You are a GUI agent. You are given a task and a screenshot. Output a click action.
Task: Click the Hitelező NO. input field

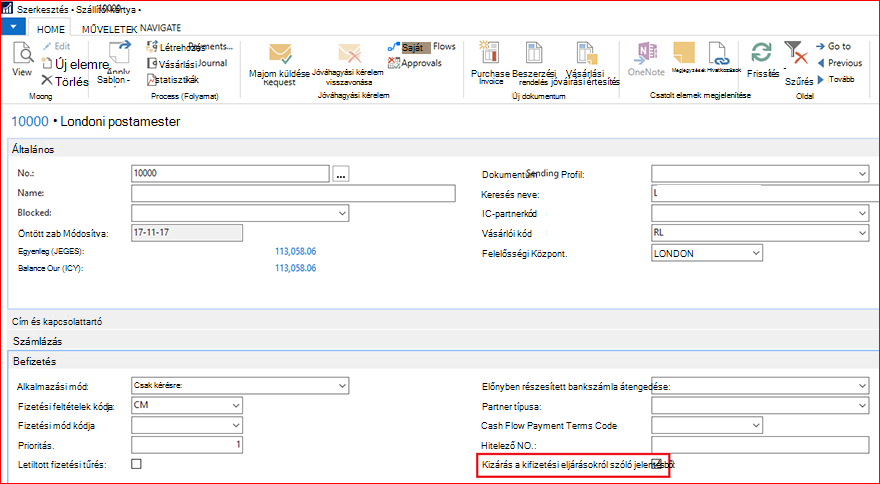pyautogui.click(x=760, y=445)
